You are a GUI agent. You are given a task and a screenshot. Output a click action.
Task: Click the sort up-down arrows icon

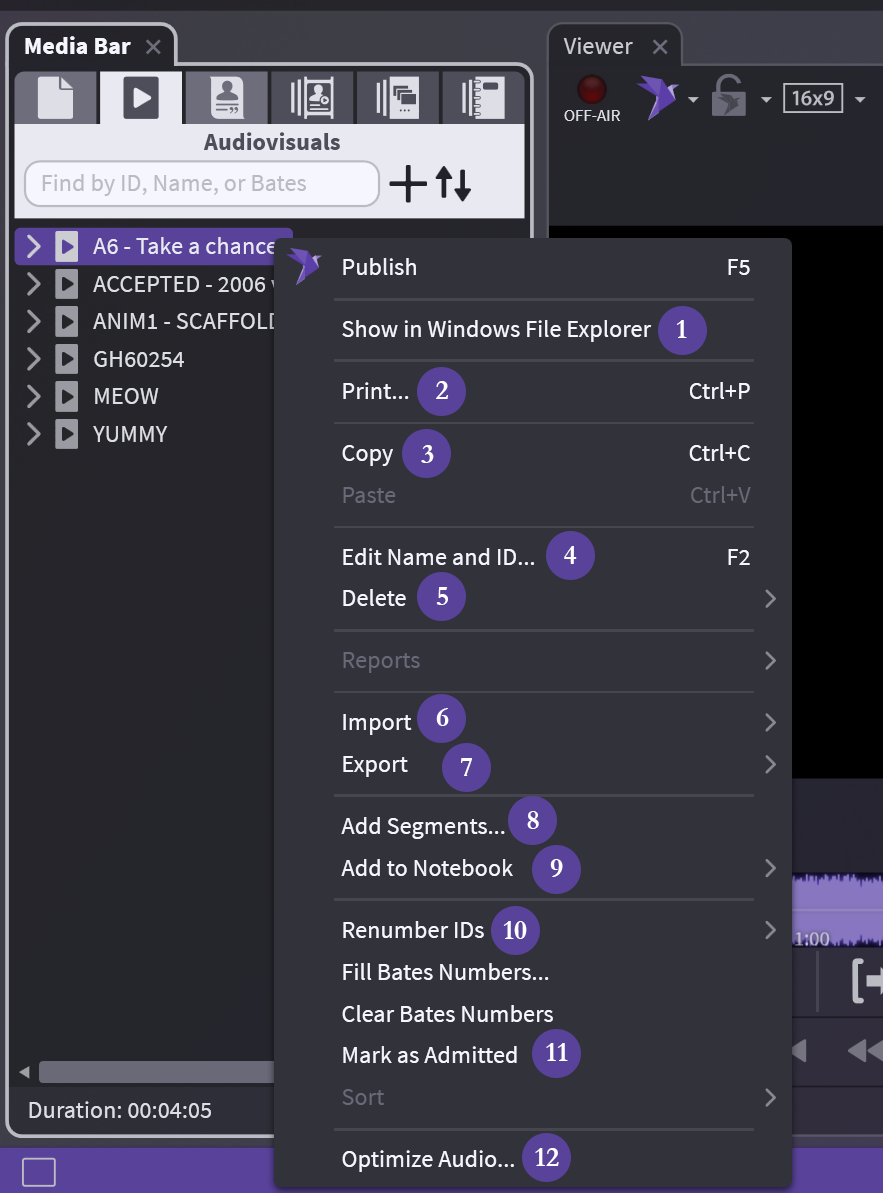pyautogui.click(x=452, y=184)
